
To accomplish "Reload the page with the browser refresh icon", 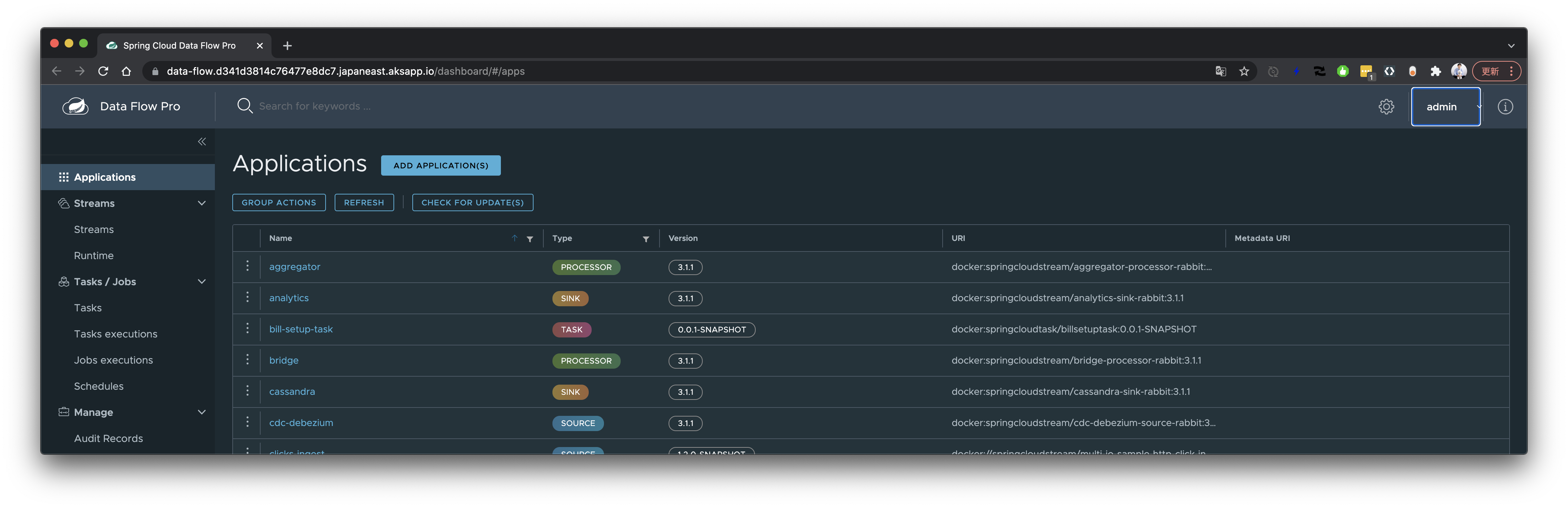I will (x=103, y=71).
